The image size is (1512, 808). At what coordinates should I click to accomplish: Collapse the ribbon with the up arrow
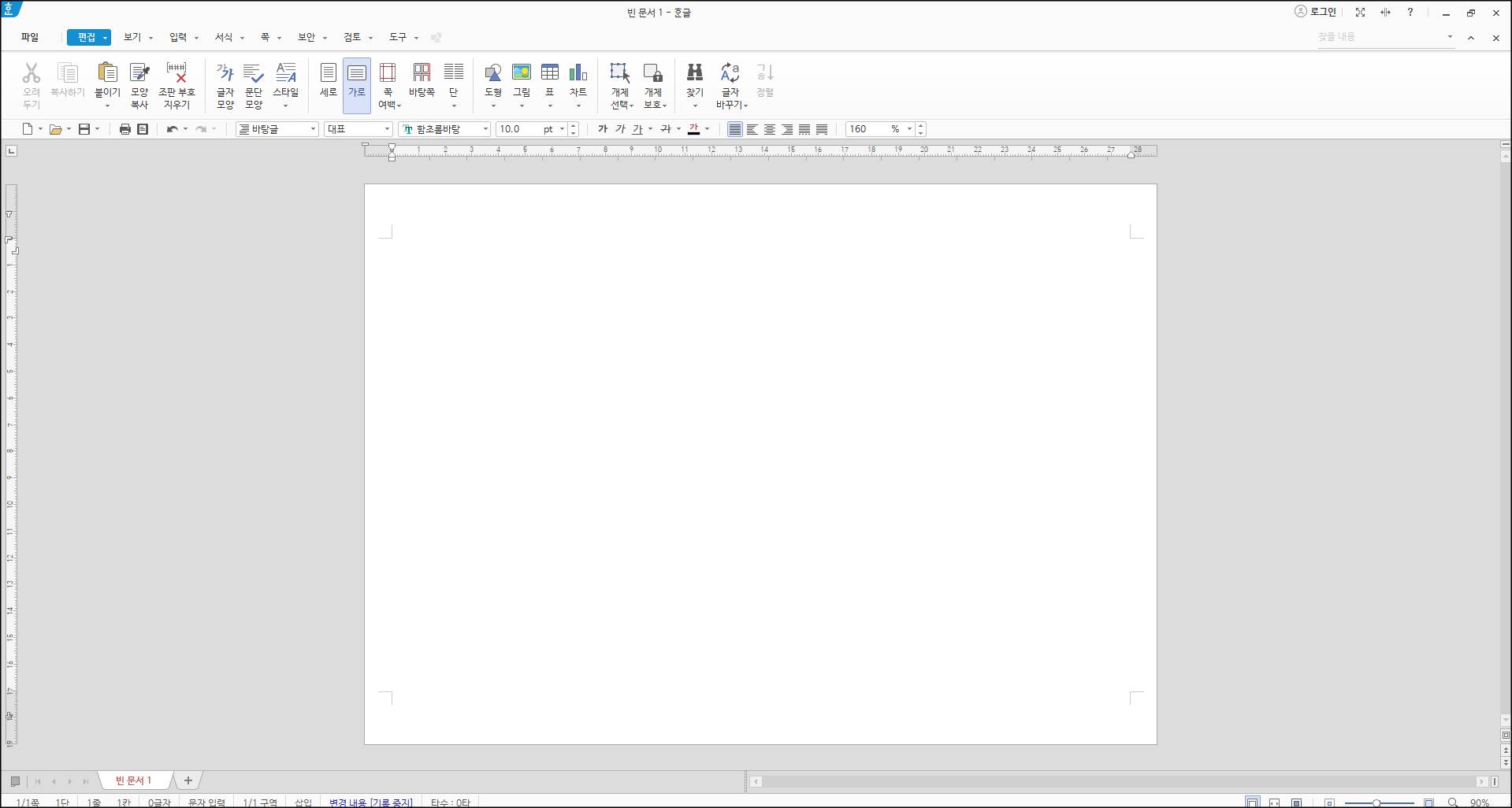(x=1470, y=38)
